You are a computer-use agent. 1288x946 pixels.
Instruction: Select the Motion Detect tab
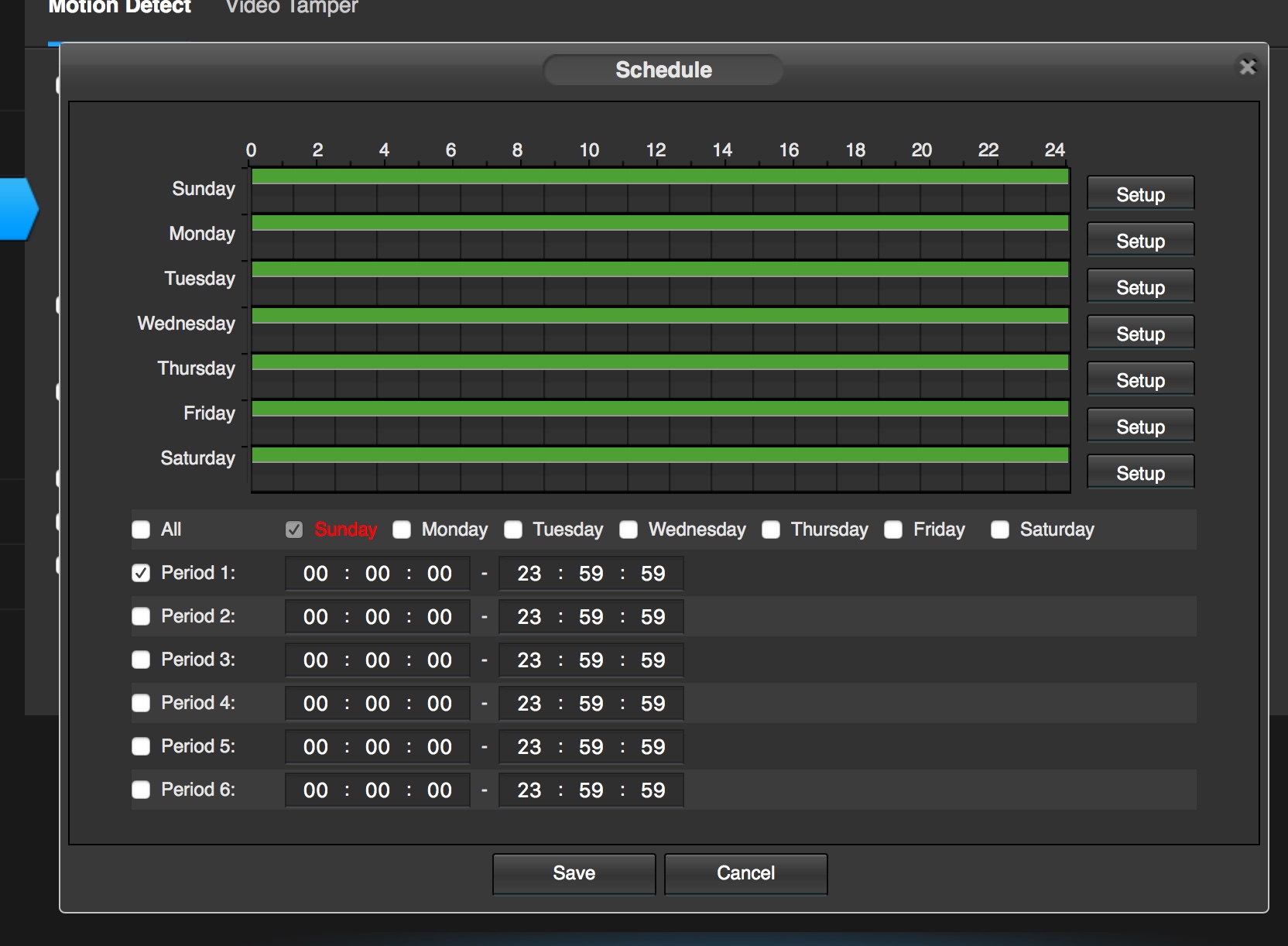click(x=120, y=7)
